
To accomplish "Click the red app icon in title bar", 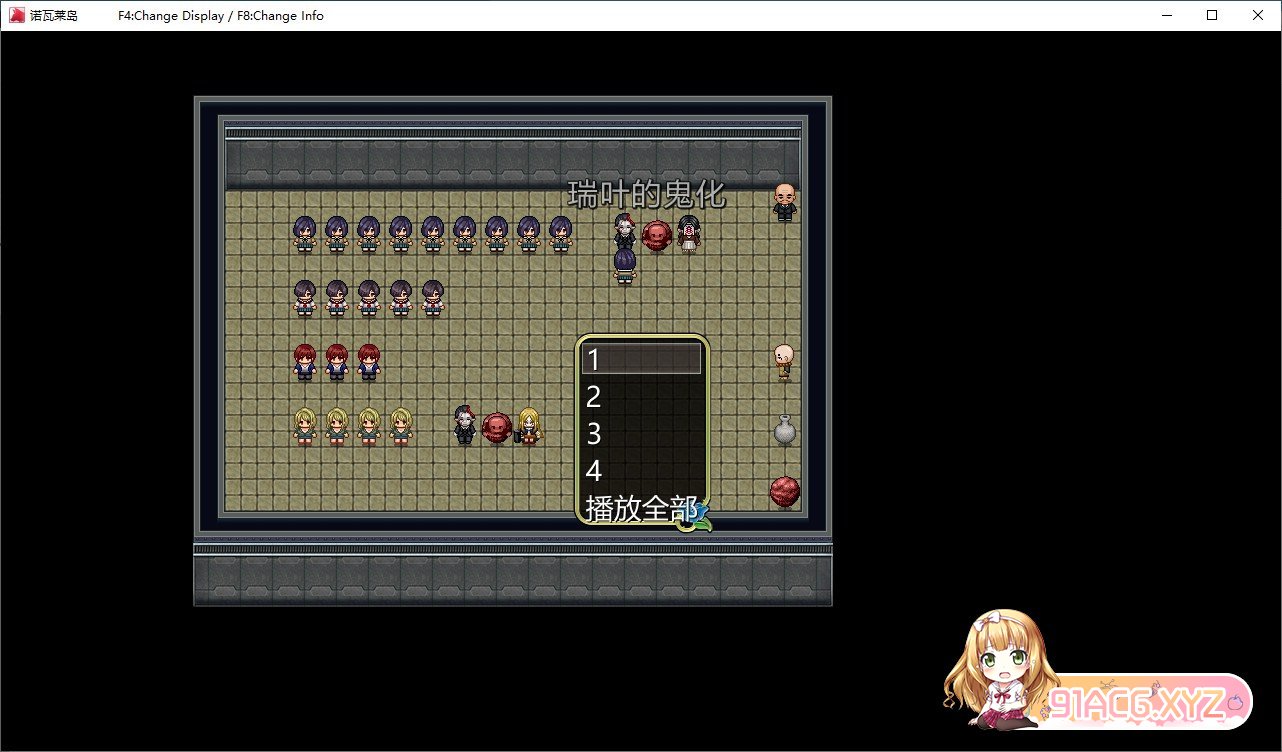I will [17, 15].
